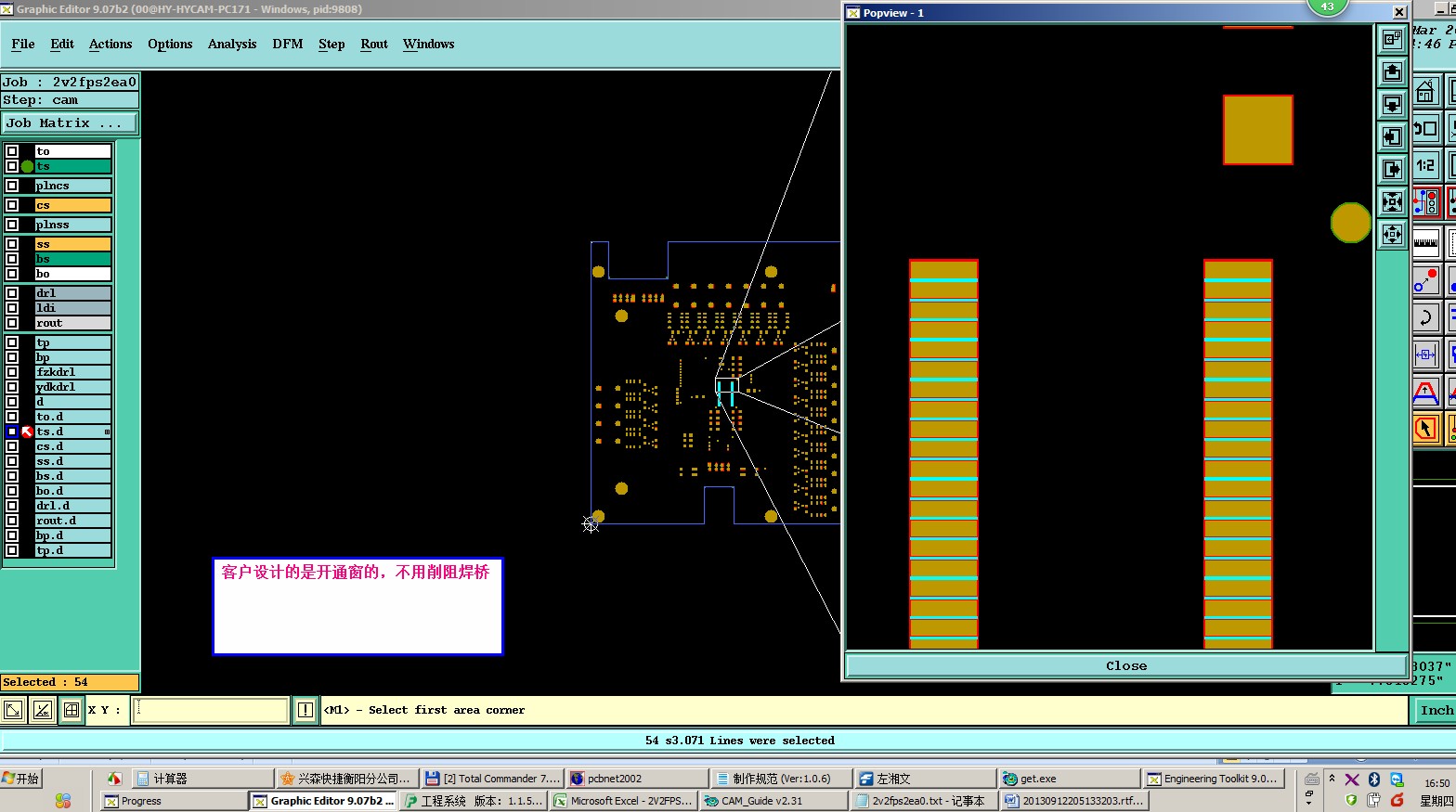Toggle the 'plncs' layer checkbox
This screenshot has width=1456, height=812.
pos(12,186)
